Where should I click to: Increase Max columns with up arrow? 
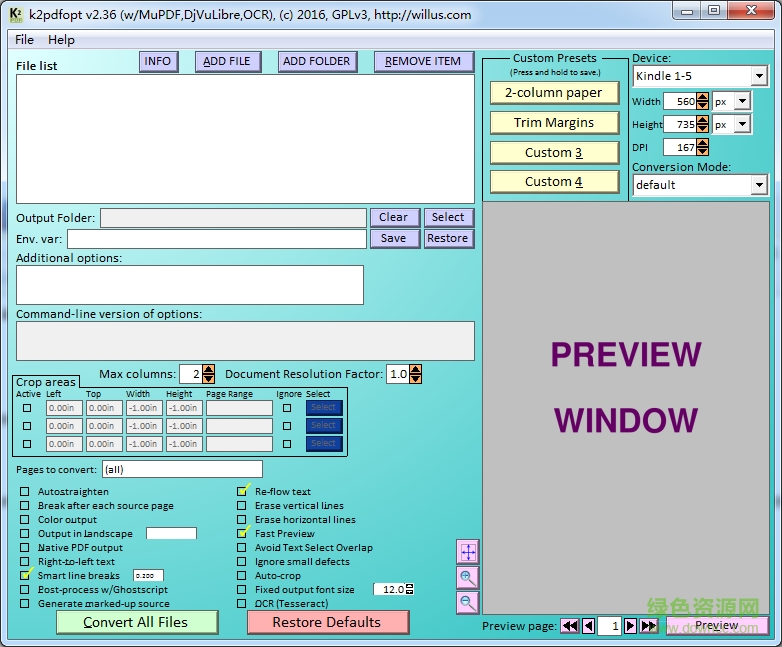click(x=209, y=369)
